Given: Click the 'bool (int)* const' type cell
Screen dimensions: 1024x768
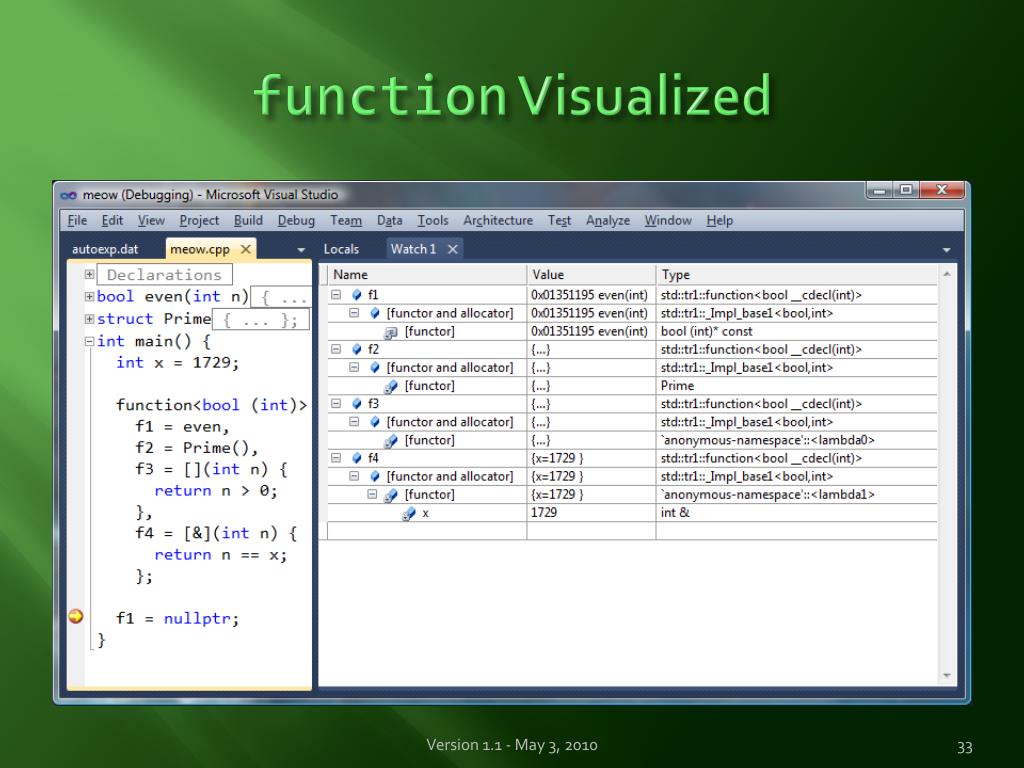Looking at the screenshot, I should click(x=797, y=332).
